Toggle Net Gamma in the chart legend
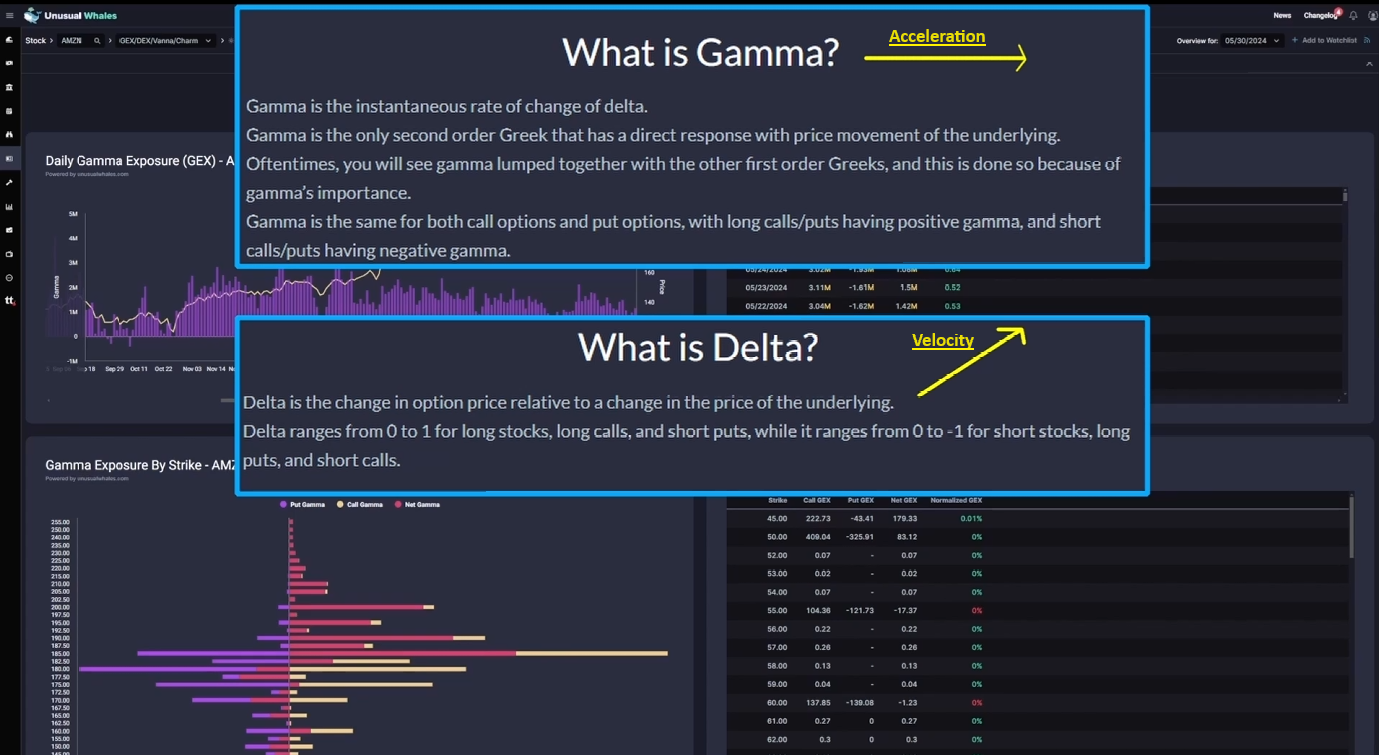1379x755 pixels. [418, 504]
